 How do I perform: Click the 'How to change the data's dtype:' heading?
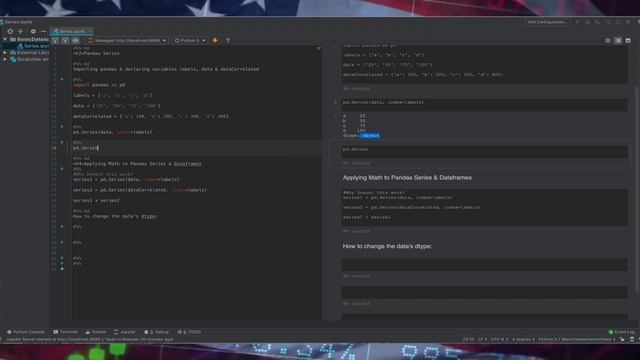pos(387,246)
